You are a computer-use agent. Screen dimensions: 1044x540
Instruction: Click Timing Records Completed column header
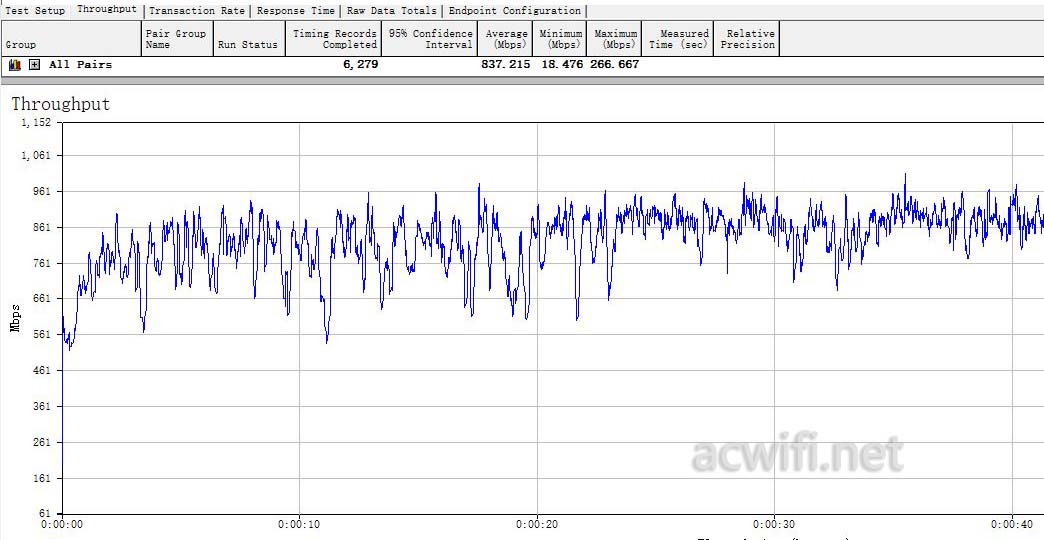coord(334,39)
